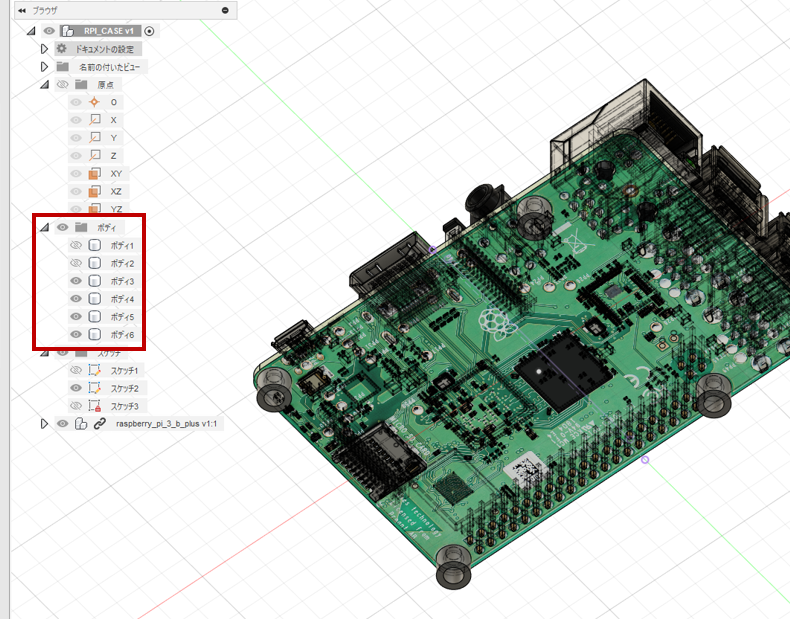Click the ボディ folder icon
This screenshot has height=619, width=790.
[x=81, y=227]
